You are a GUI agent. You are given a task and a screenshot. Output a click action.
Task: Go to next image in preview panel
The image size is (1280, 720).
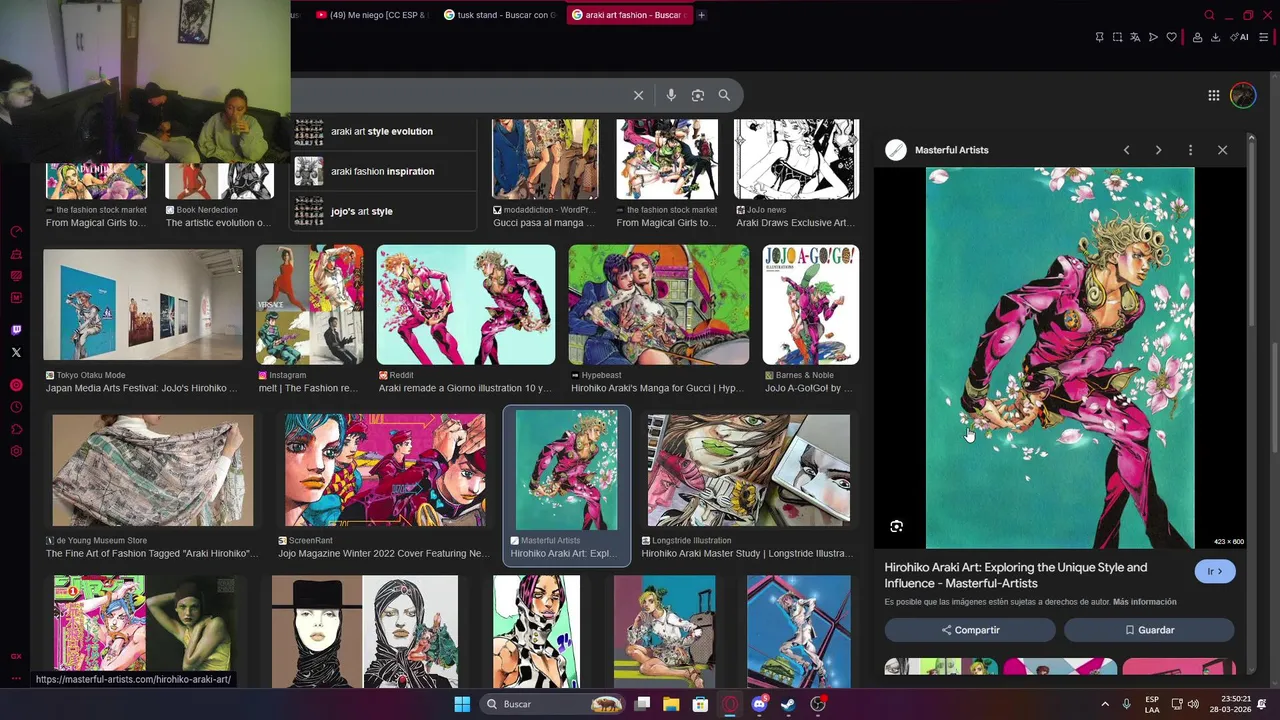click(x=1158, y=150)
